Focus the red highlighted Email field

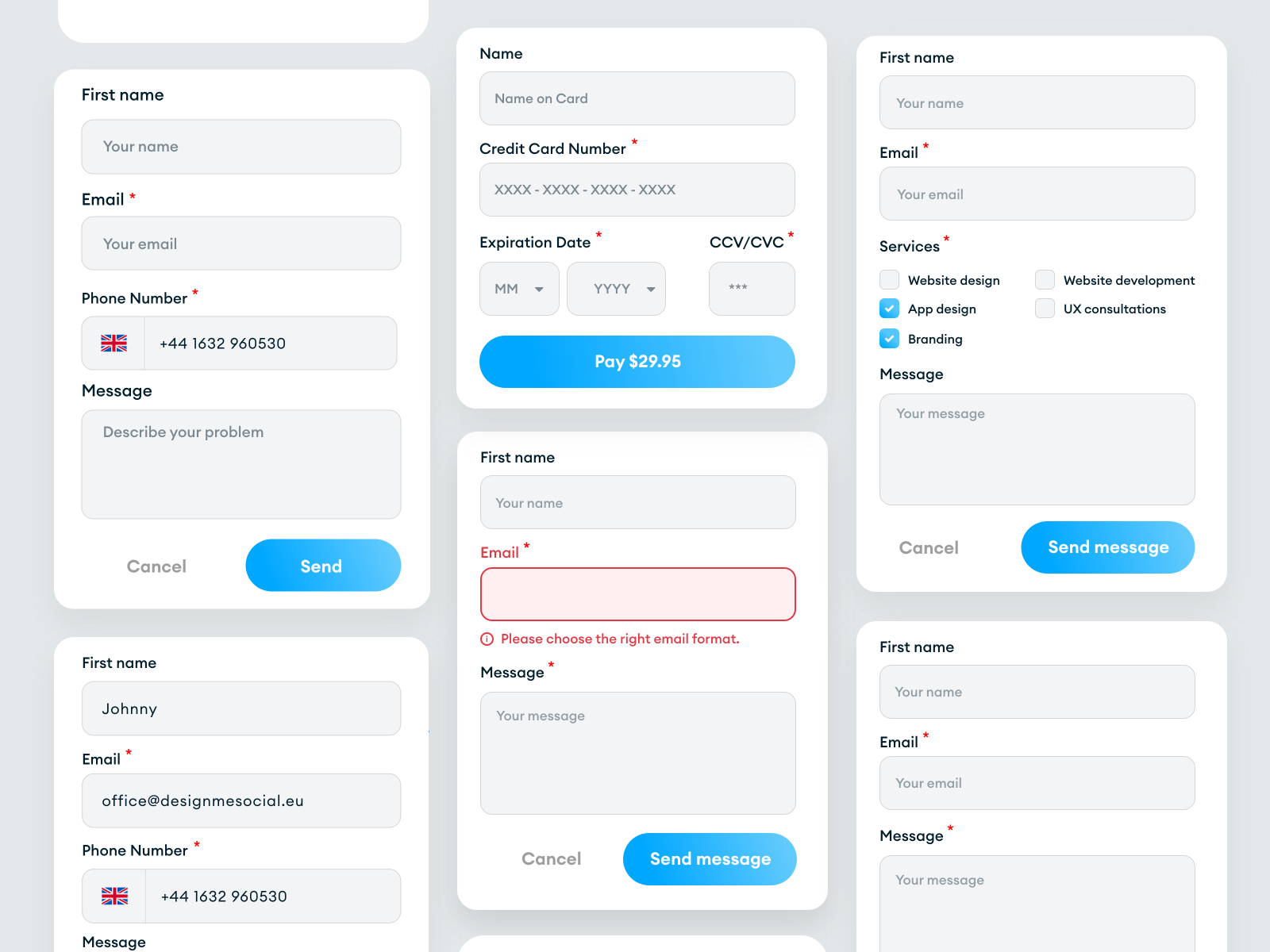pyautogui.click(x=637, y=594)
